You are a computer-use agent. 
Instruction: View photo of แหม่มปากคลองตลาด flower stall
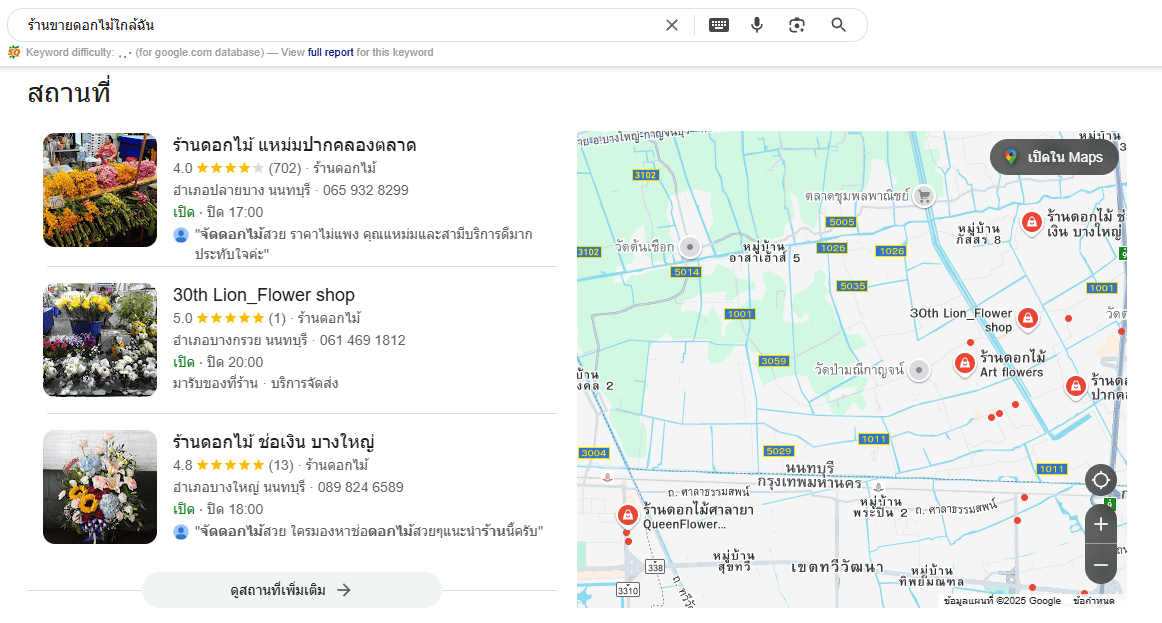(x=100, y=190)
